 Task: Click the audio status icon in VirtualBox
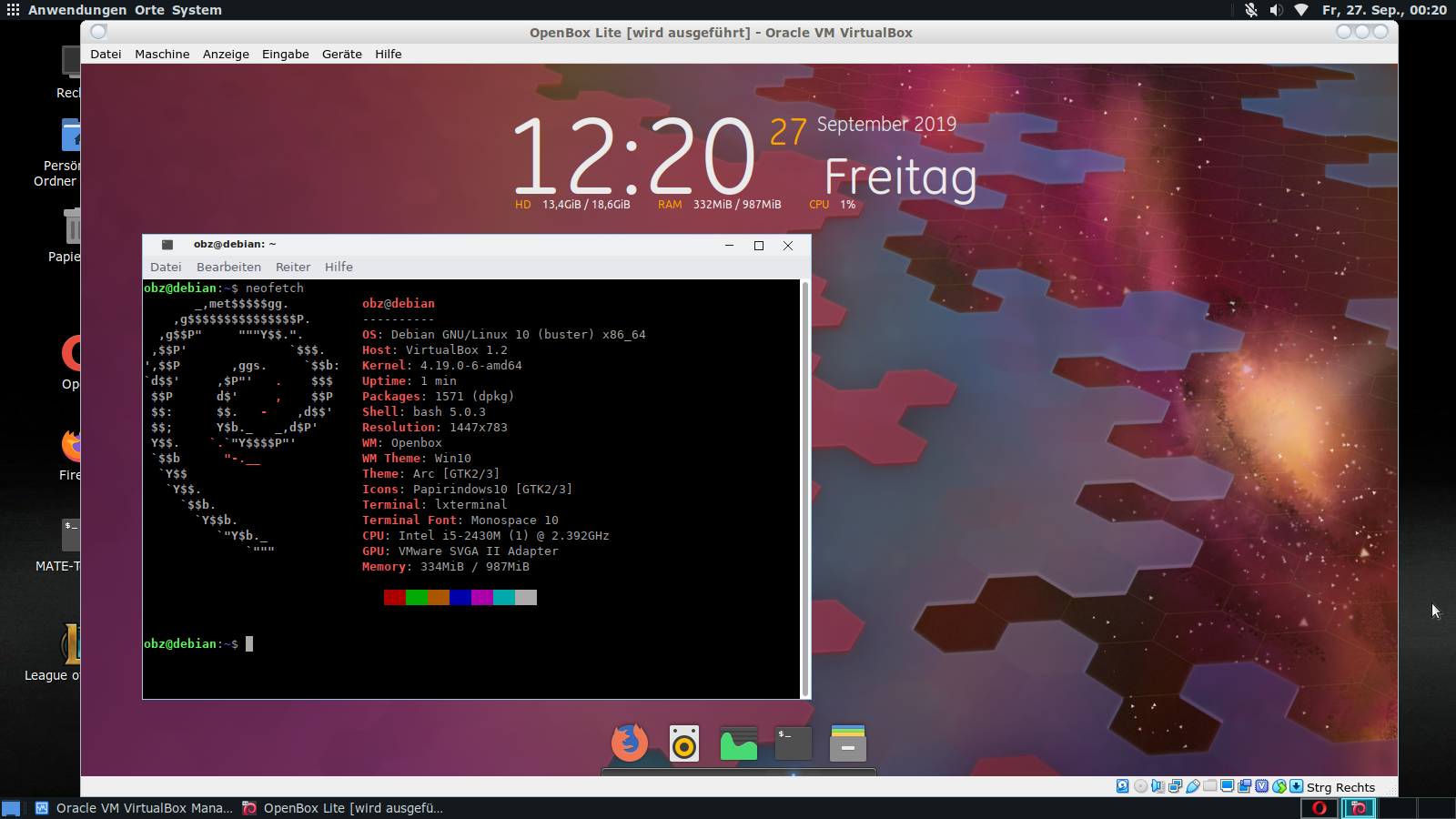[1158, 786]
